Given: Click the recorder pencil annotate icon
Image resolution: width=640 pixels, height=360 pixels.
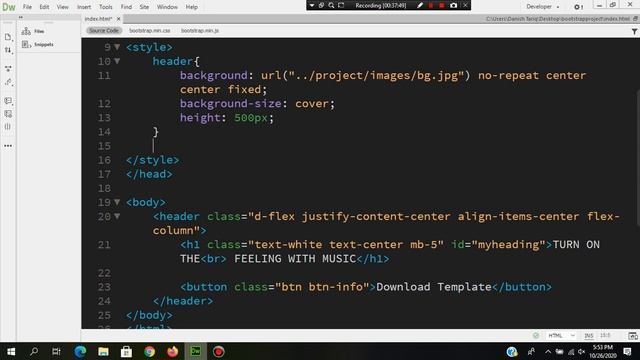Looking at the screenshot, I should 420,5.
